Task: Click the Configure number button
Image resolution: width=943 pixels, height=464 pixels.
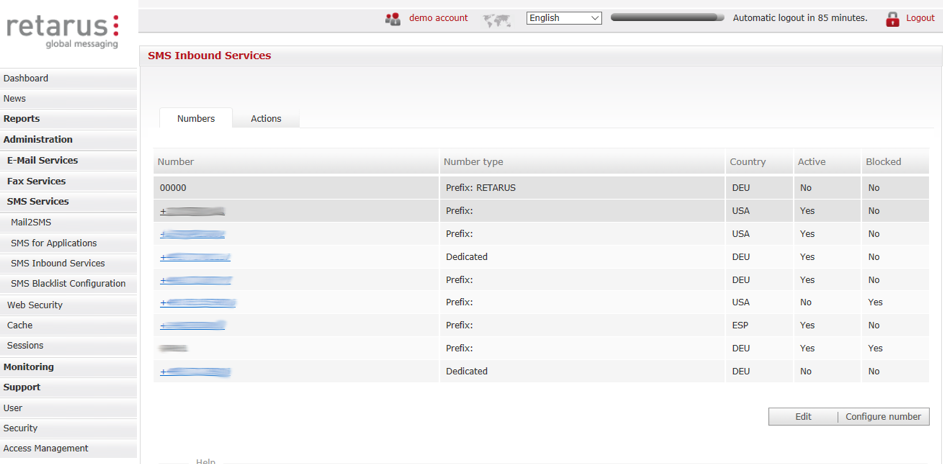Action: [883, 417]
